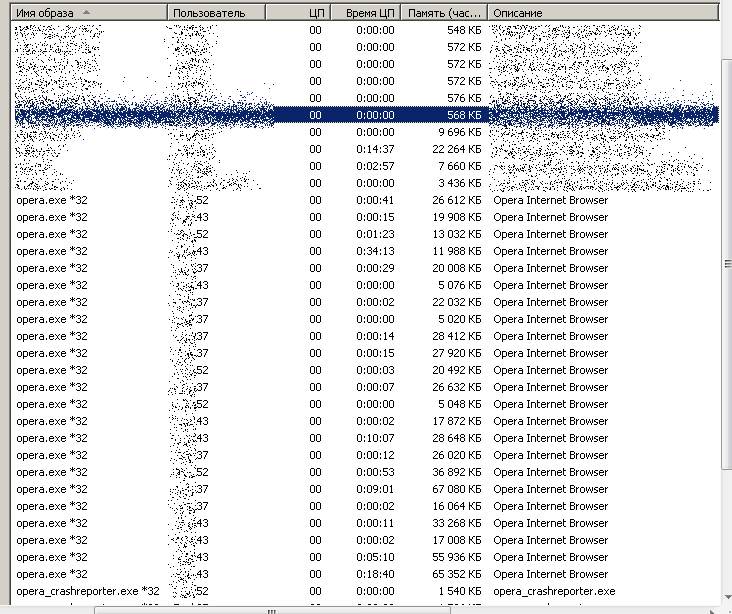Screen dimensions: 732x614
Task: Select the 20 008 КБ memory cell
Action: click(x=457, y=268)
